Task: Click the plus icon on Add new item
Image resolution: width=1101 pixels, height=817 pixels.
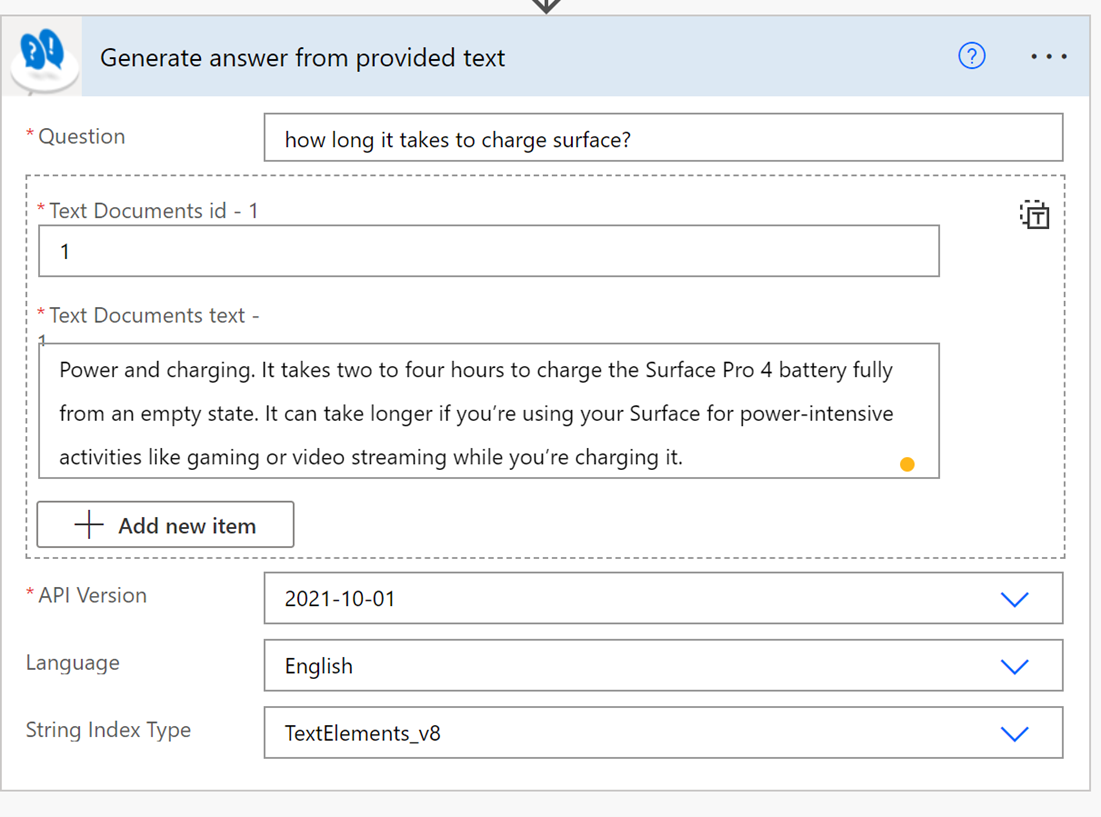Action: point(88,524)
